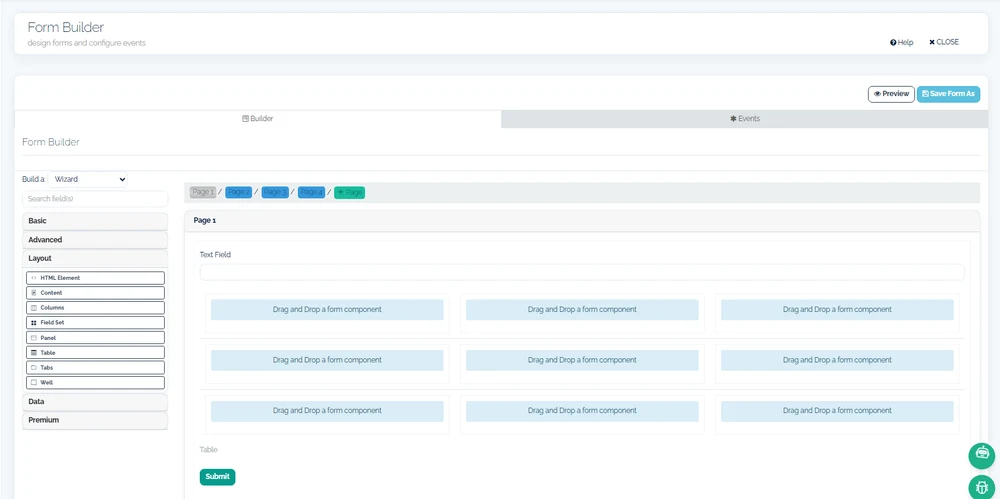The image size is (1000, 499).
Task: Select the Table layout component
Action: (95, 352)
